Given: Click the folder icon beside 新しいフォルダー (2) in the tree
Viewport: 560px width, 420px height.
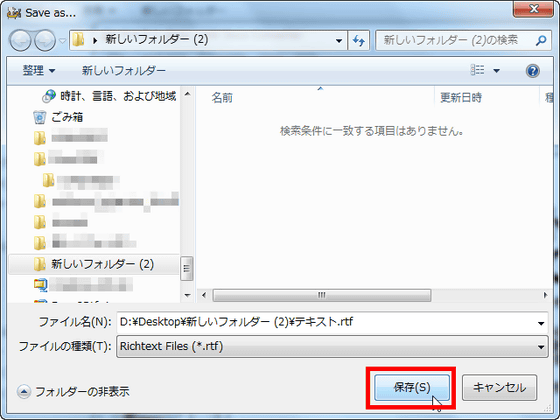Looking at the screenshot, I should (x=40, y=264).
